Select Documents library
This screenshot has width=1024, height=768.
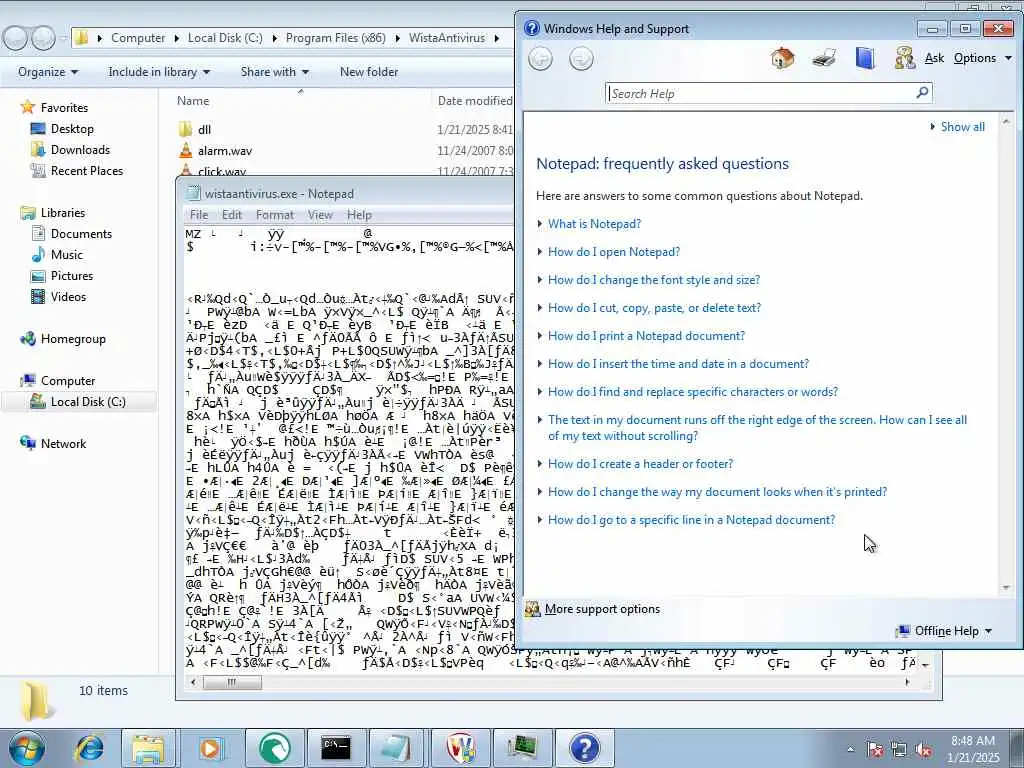[x=81, y=234]
